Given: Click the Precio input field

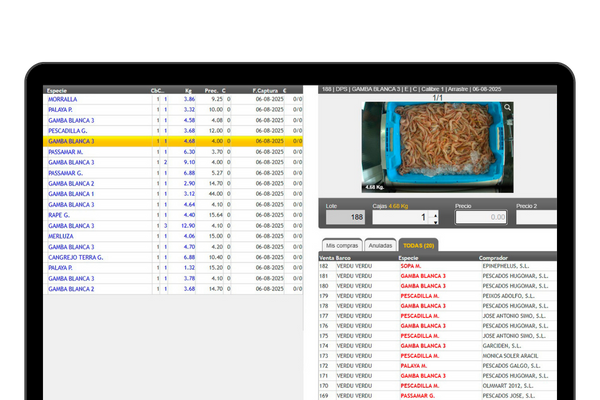Looking at the screenshot, I should [x=480, y=217].
